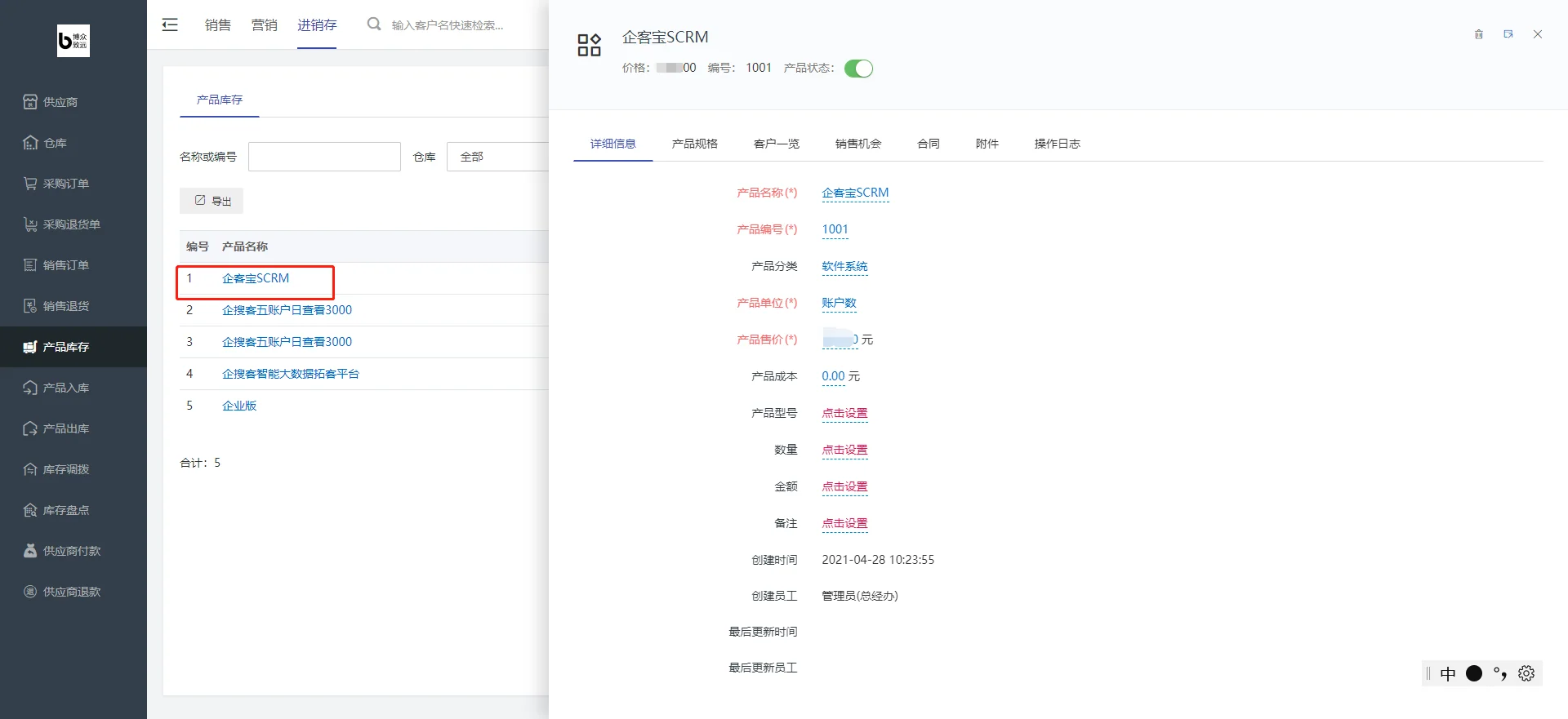Image resolution: width=1568 pixels, height=719 pixels.
Task: Edit unit 账户数 value
Action: click(x=839, y=303)
